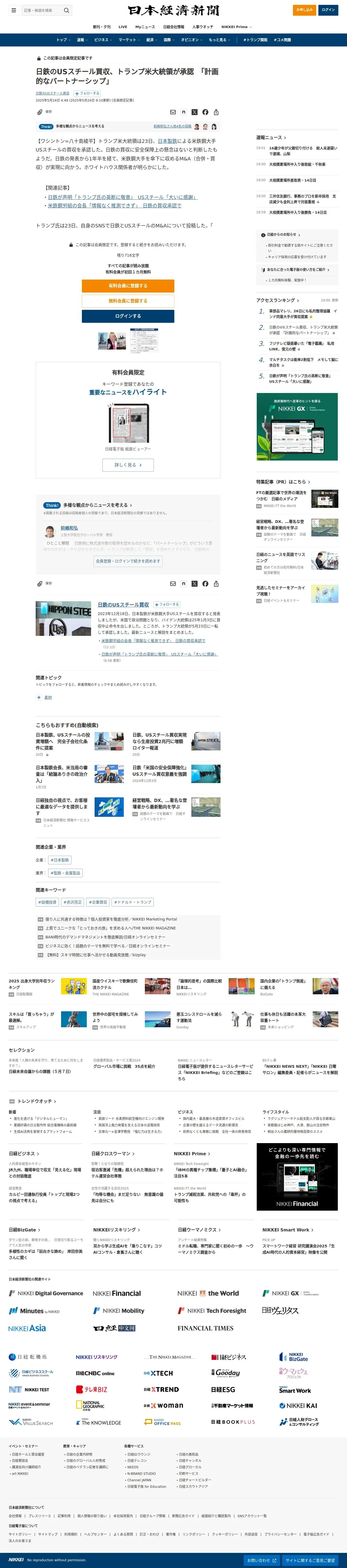
Task: Expand the NIKKEI Prime dropdown
Action: tap(236, 27)
